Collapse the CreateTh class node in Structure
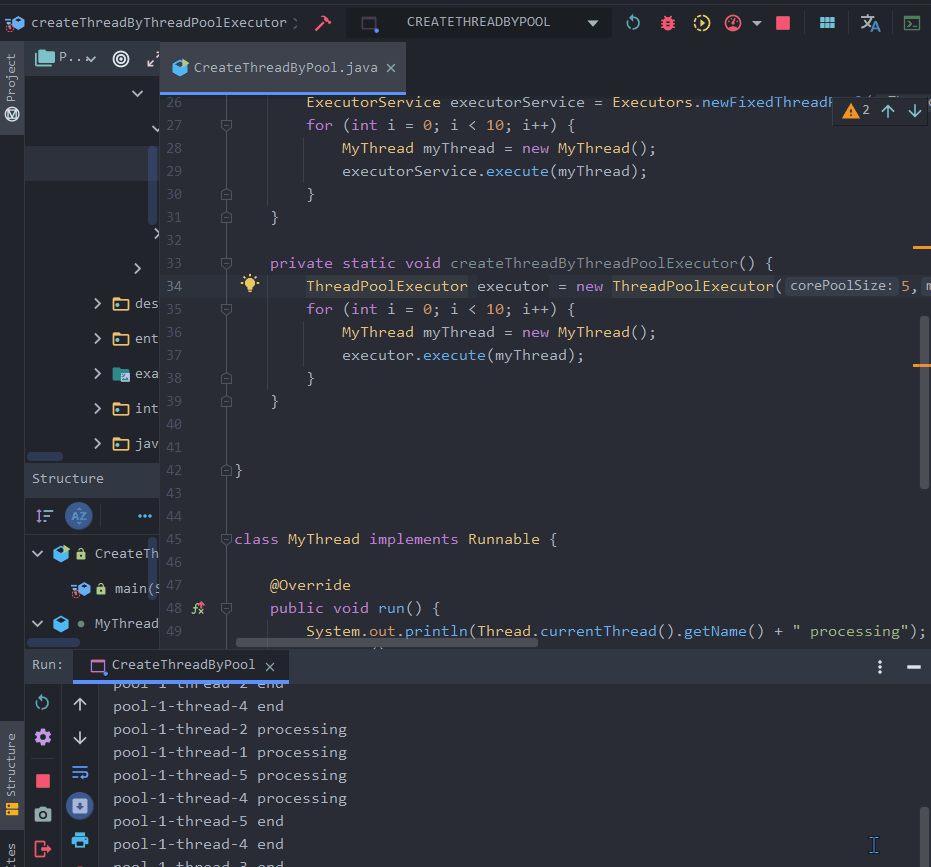931x867 pixels. (37, 553)
